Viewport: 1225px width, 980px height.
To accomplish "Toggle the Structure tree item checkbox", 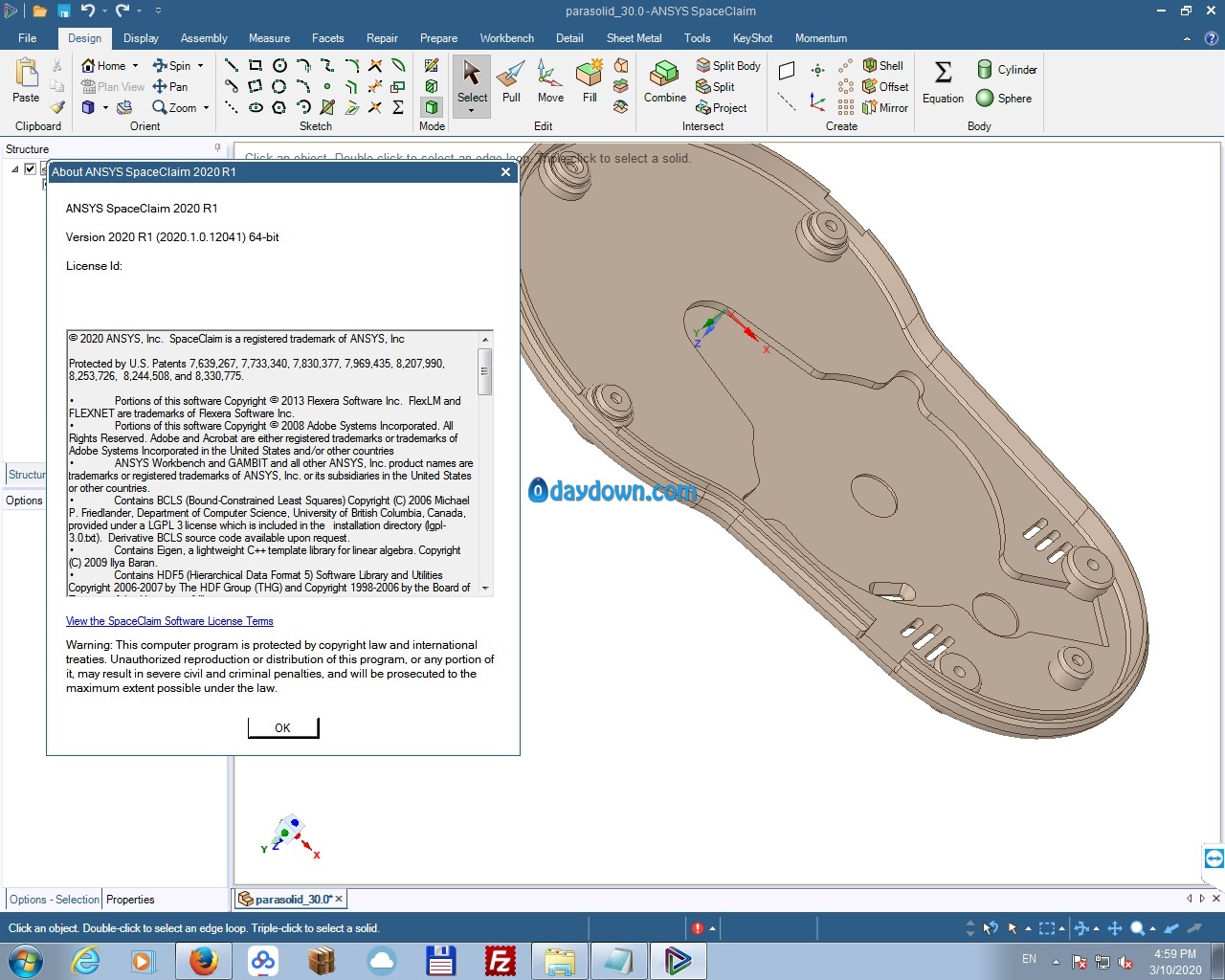I will 30,168.
